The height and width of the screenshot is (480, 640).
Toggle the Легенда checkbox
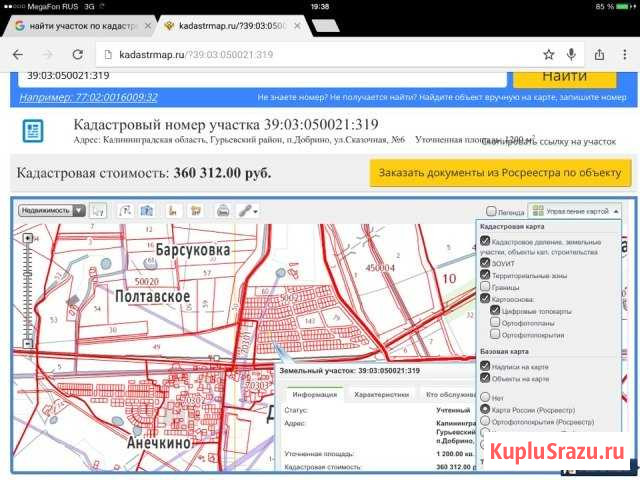pyautogui.click(x=491, y=211)
